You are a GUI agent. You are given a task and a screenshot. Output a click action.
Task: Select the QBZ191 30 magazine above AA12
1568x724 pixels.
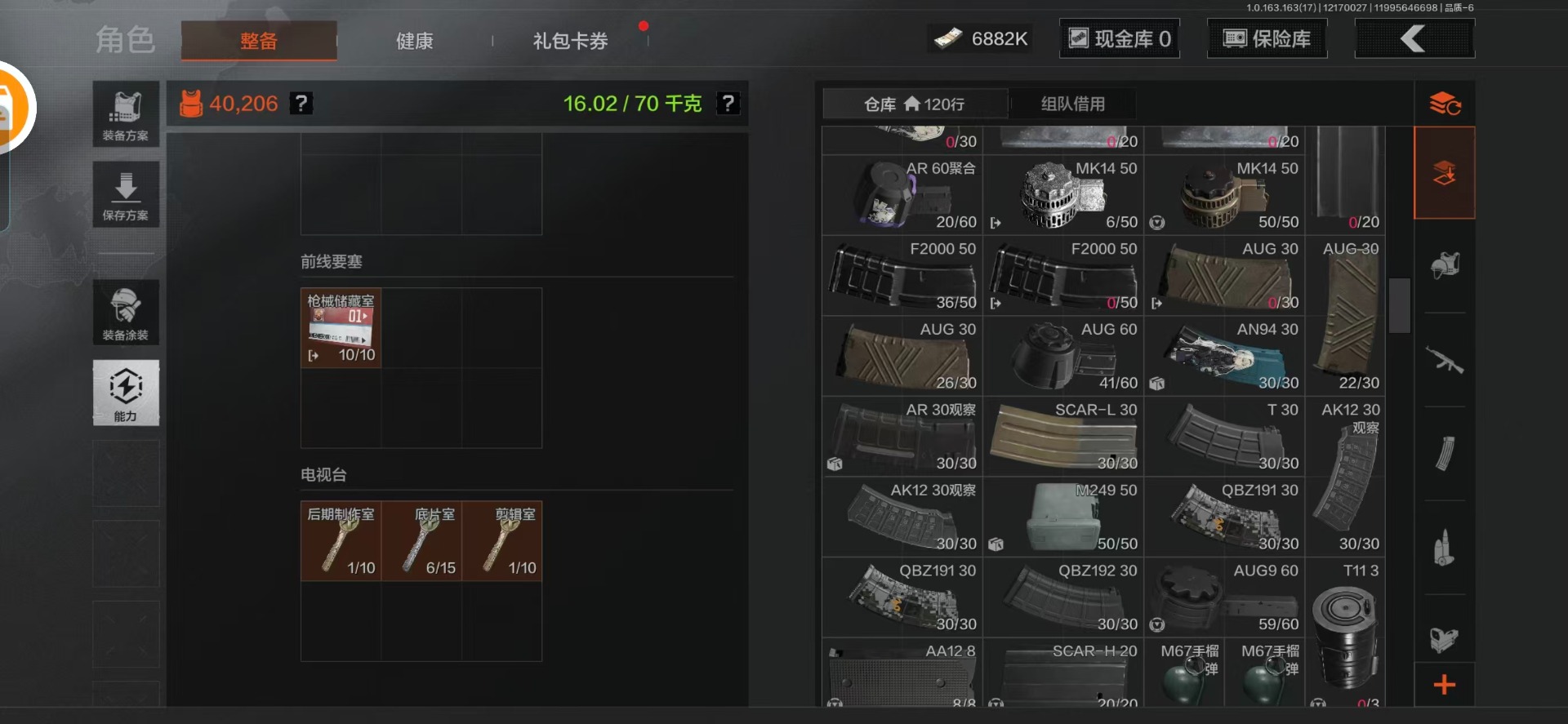(902, 597)
